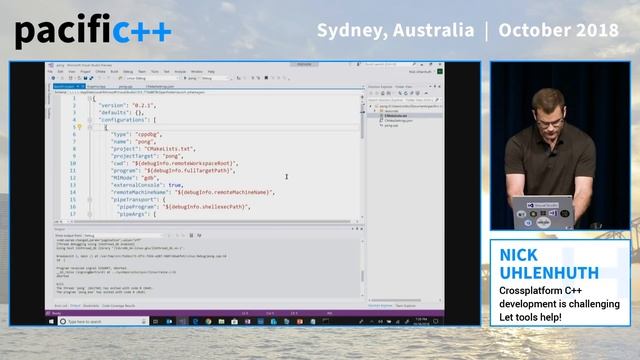640x360 pixels.
Task: Click the "version": "0.2.1" code line
Action: point(128,105)
